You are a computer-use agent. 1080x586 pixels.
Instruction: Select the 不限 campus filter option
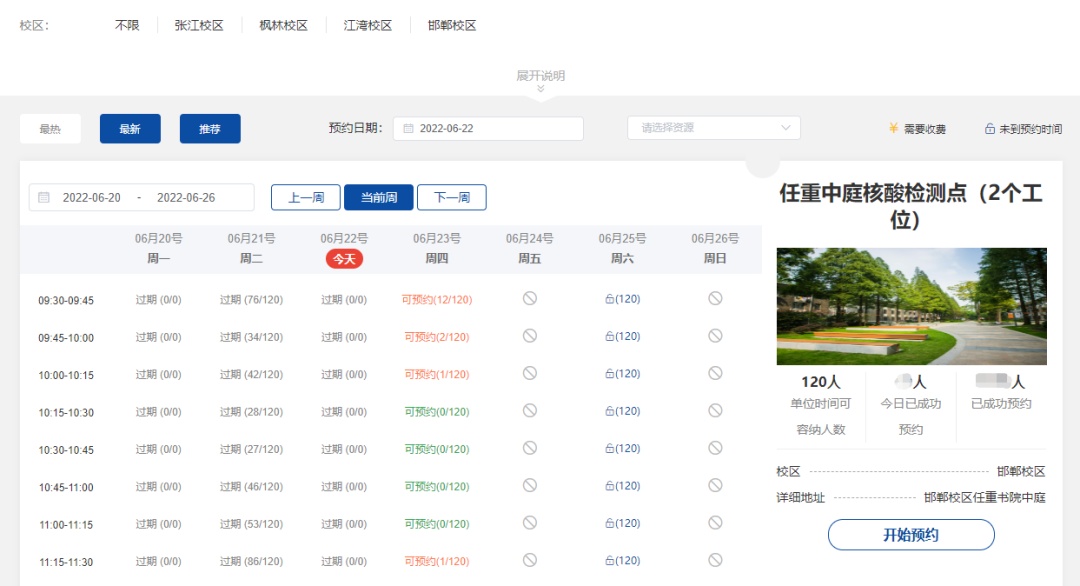point(127,26)
